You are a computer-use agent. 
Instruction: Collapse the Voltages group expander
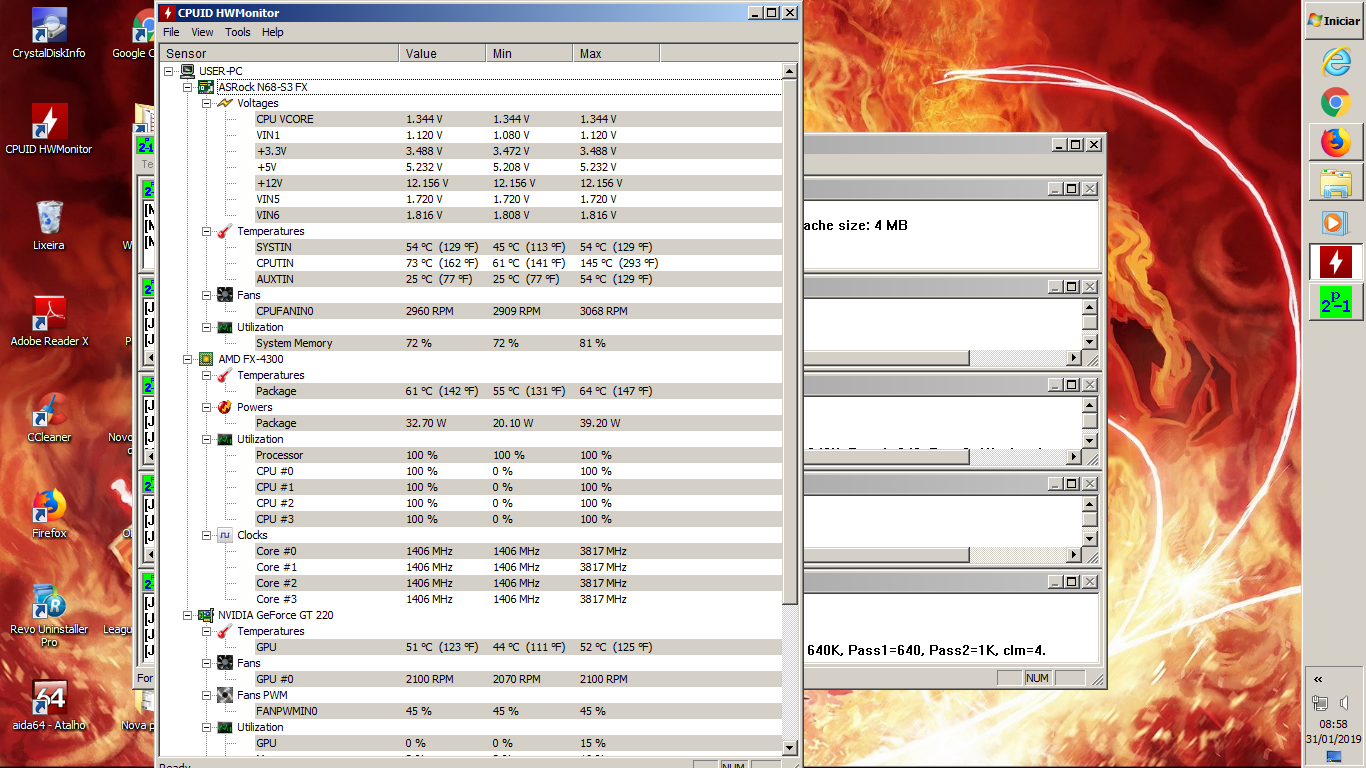tap(206, 103)
